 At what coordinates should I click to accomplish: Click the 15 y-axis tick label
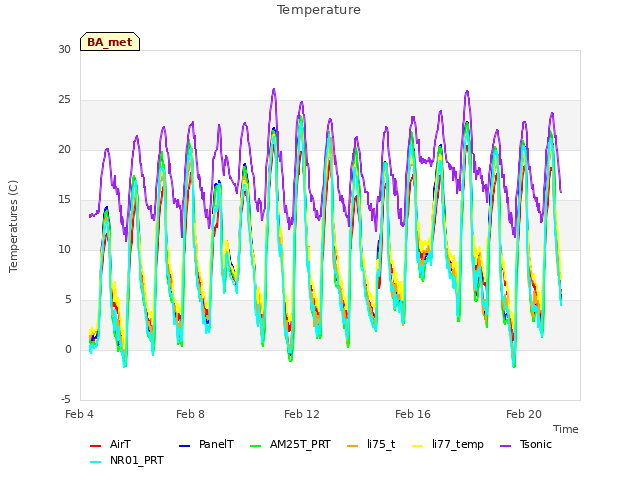click(64, 200)
